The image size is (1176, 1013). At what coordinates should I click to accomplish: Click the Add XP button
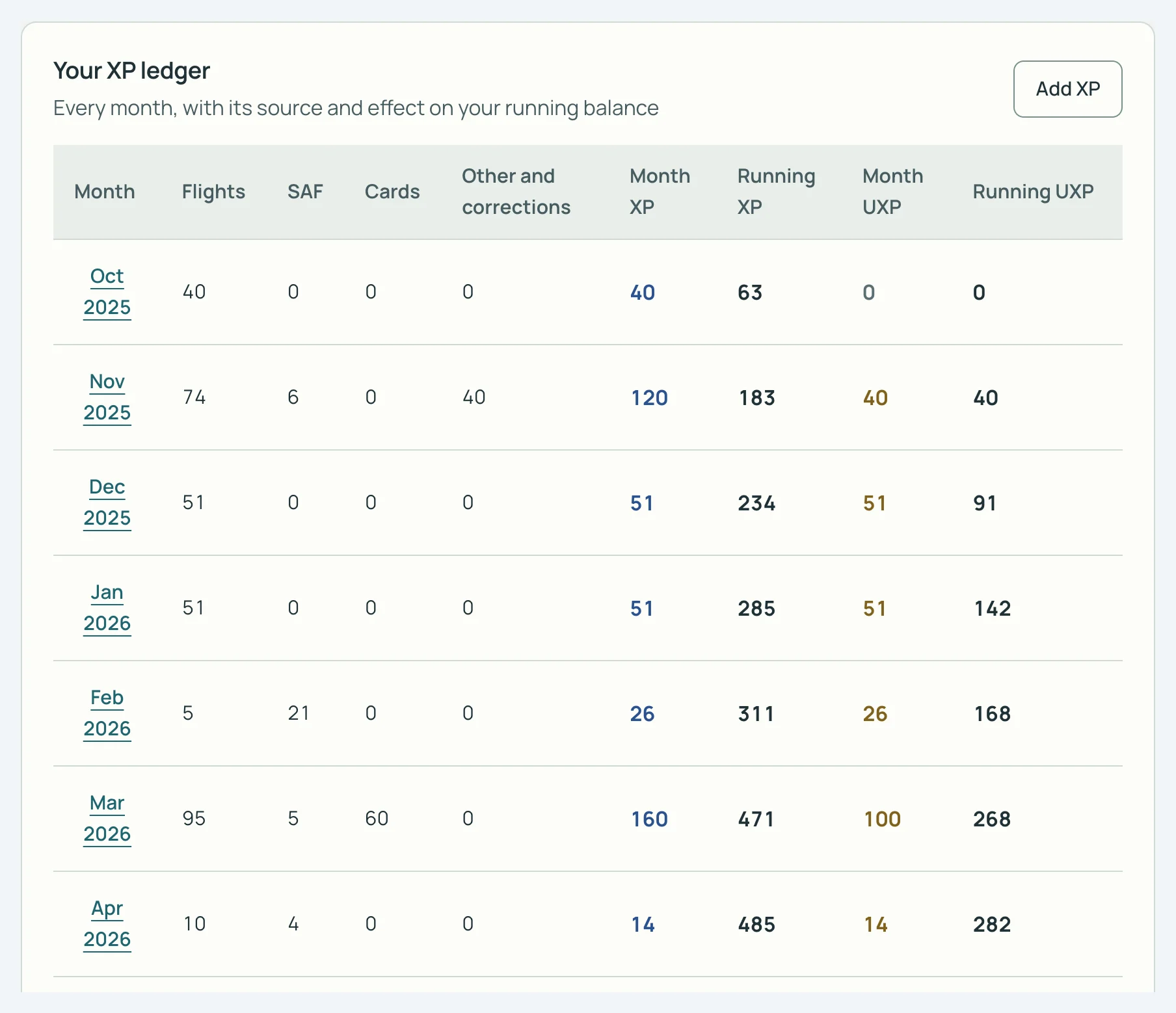pyautogui.click(x=1067, y=89)
